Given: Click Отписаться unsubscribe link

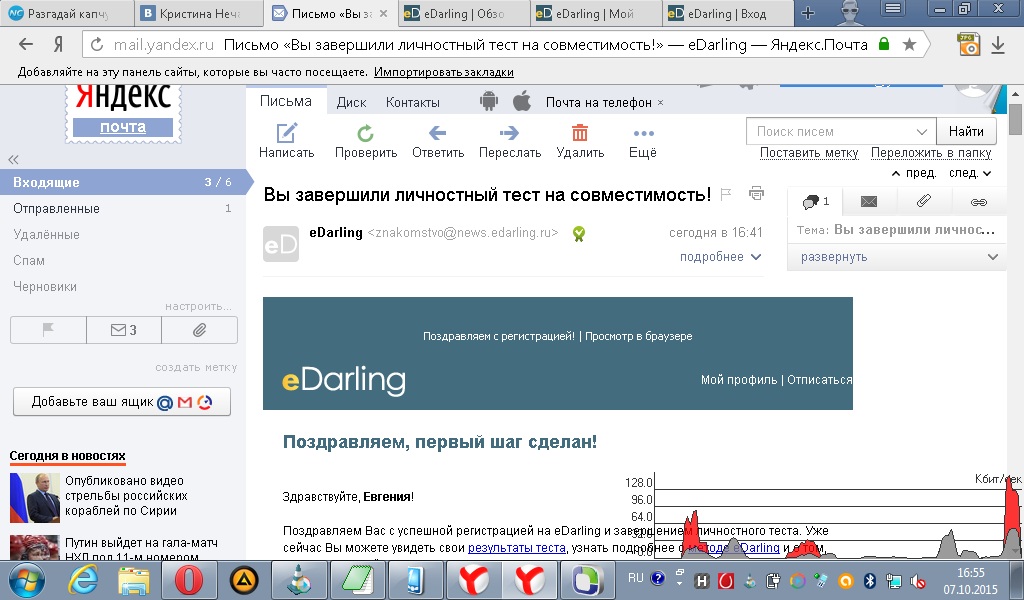Looking at the screenshot, I should coord(820,380).
